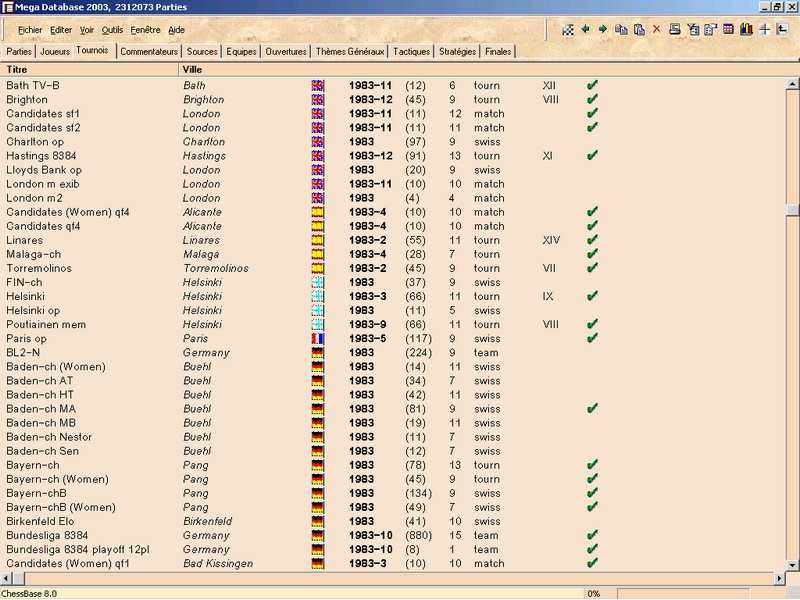Select the Poutiainen mem tournament

click(393, 324)
